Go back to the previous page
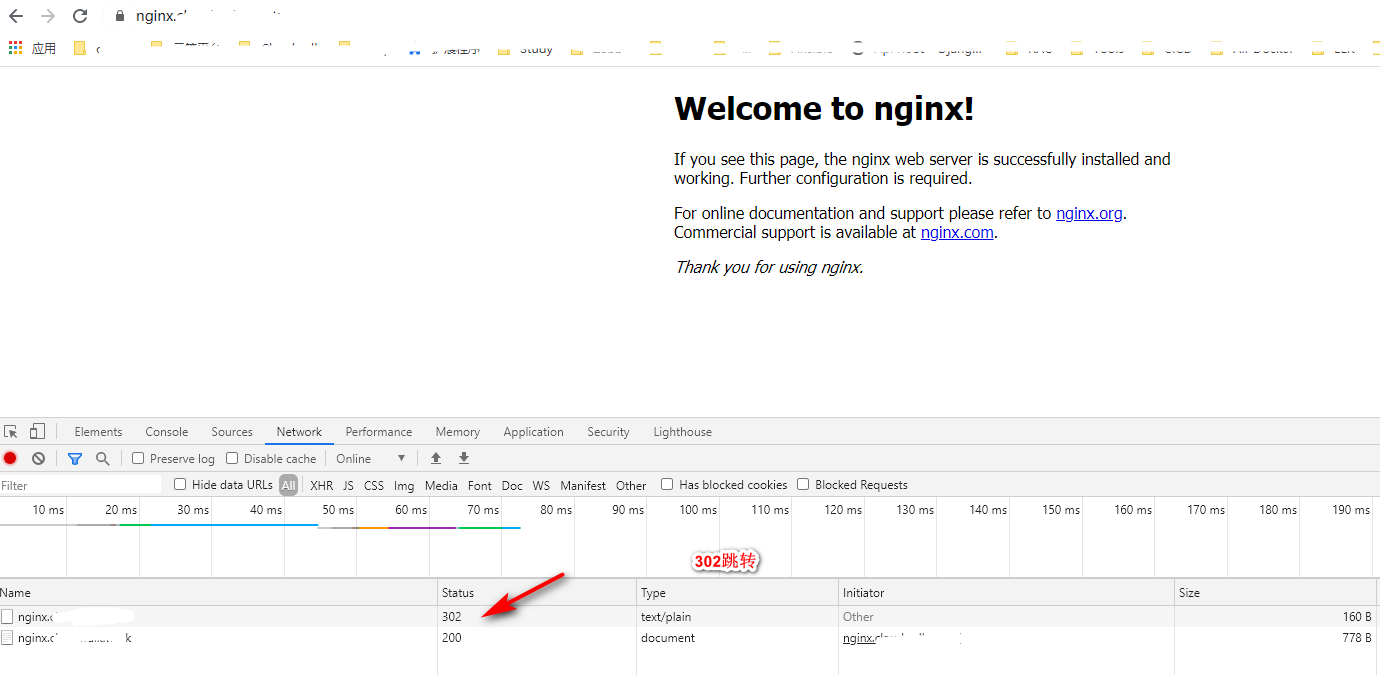Screen dimensions: 1380x675 (x=16, y=16)
